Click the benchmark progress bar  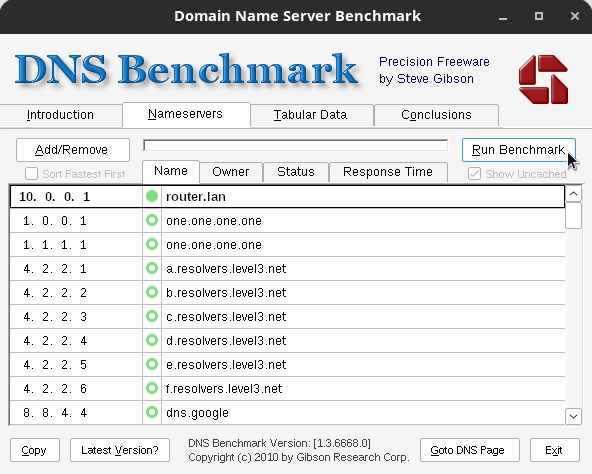[x=296, y=145]
